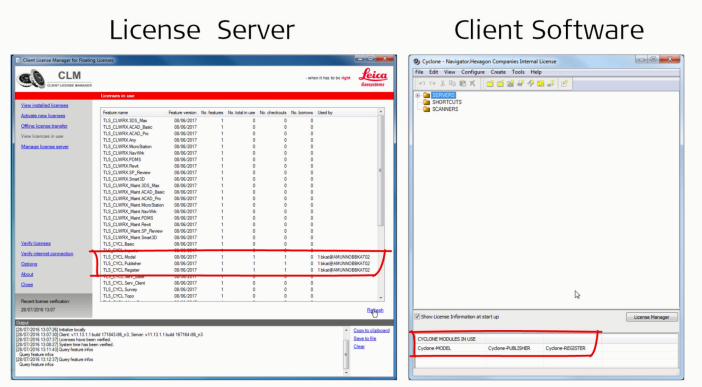Click the Delete X icon in Cyclone toolbar

472,84
